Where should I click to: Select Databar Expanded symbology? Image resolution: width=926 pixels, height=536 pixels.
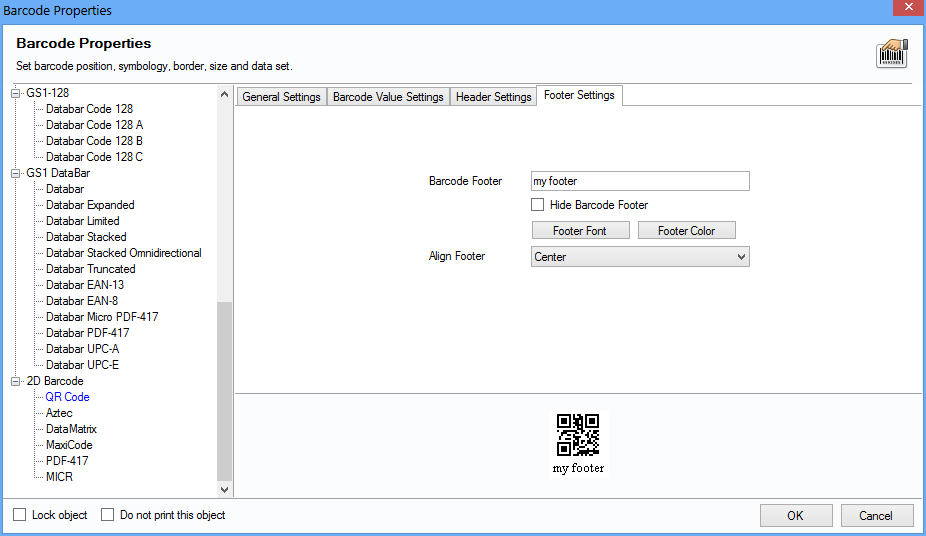pyautogui.click(x=90, y=205)
